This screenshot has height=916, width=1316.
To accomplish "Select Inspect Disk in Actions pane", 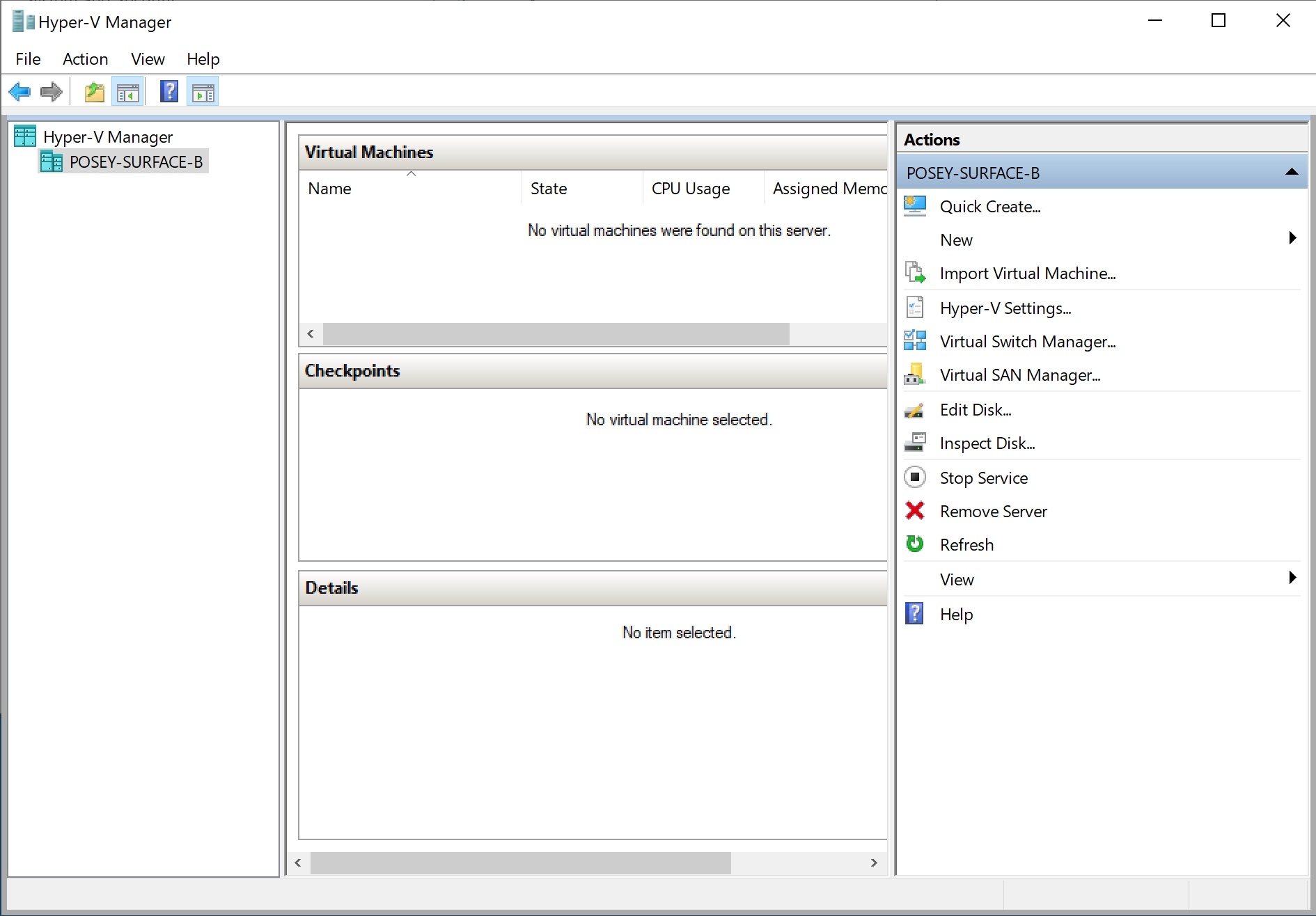I will 988,443.
